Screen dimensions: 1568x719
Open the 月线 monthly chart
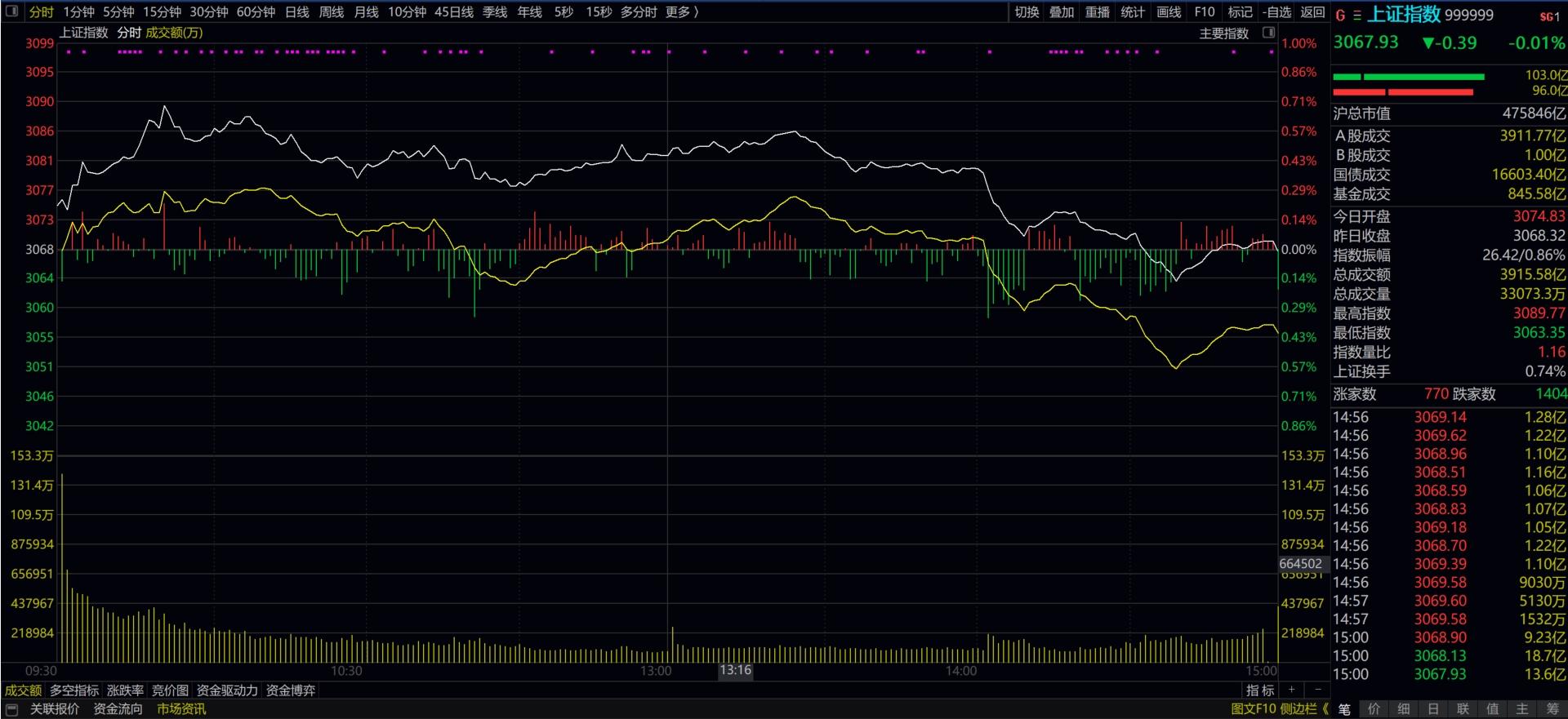[366, 11]
